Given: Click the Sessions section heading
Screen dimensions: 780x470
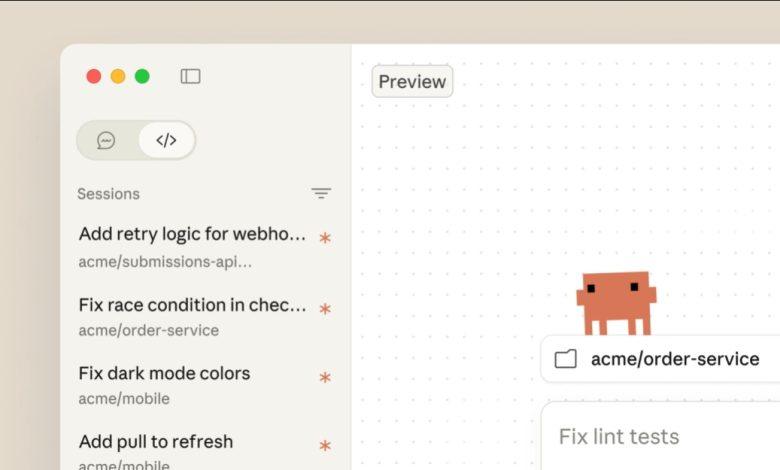Looking at the screenshot, I should (108, 194).
